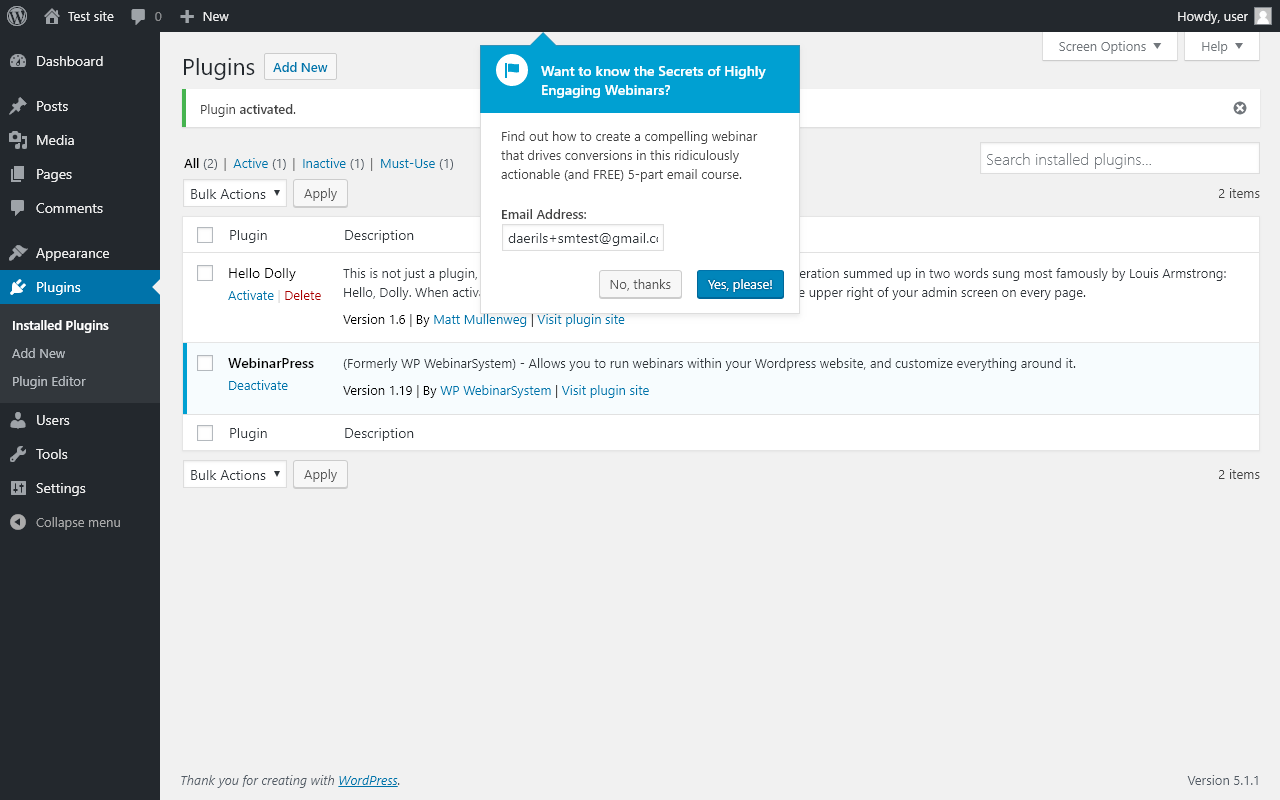Click the Dashboard gauge icon in sidebar

click(18, 61)
